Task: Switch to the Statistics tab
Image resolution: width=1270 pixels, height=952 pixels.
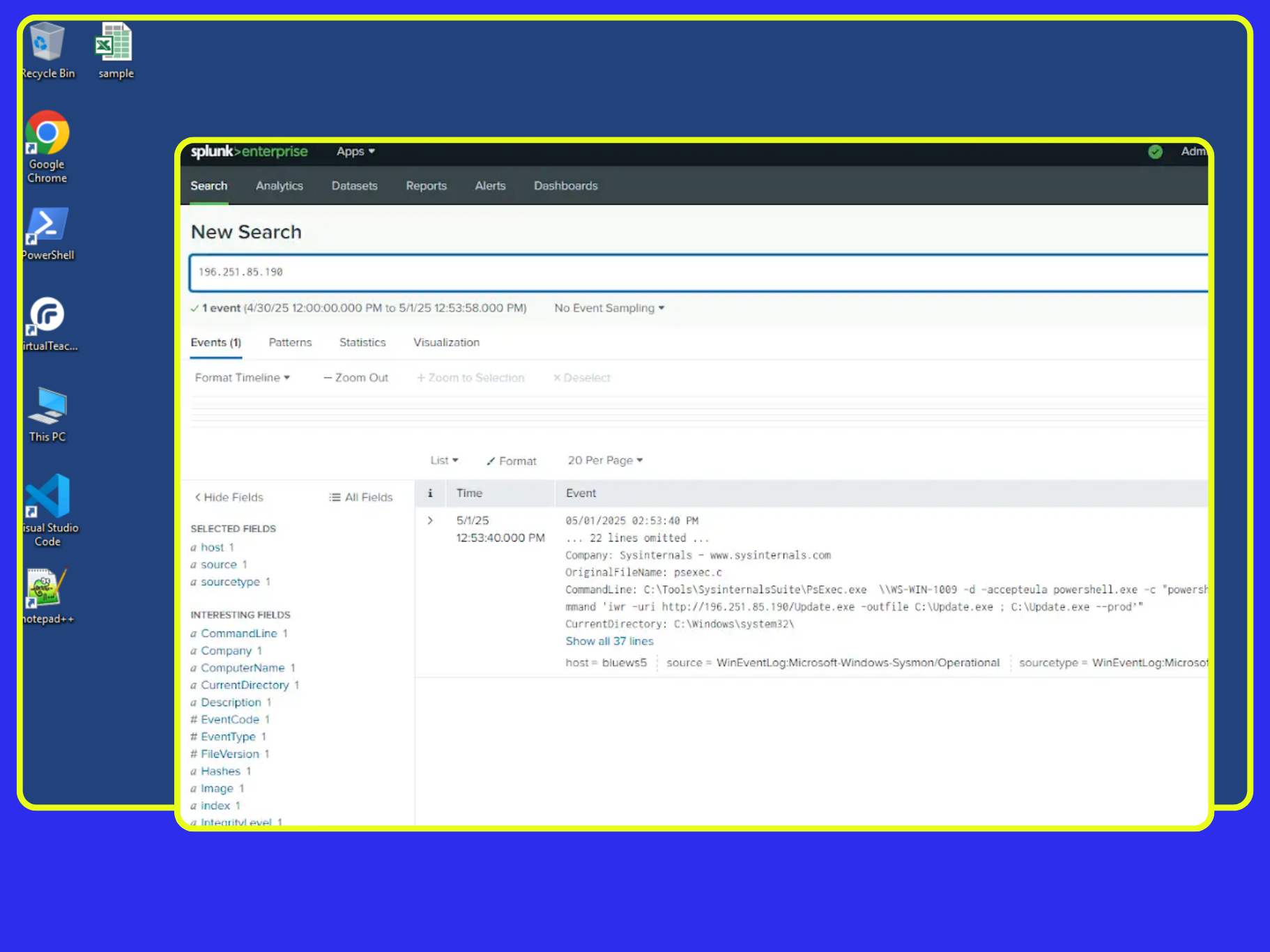Action: [x=362, y=342]
